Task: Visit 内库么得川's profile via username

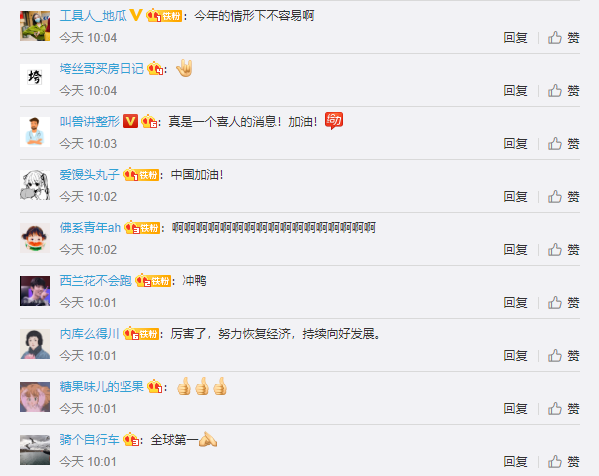Action: (x=89, y=334)
